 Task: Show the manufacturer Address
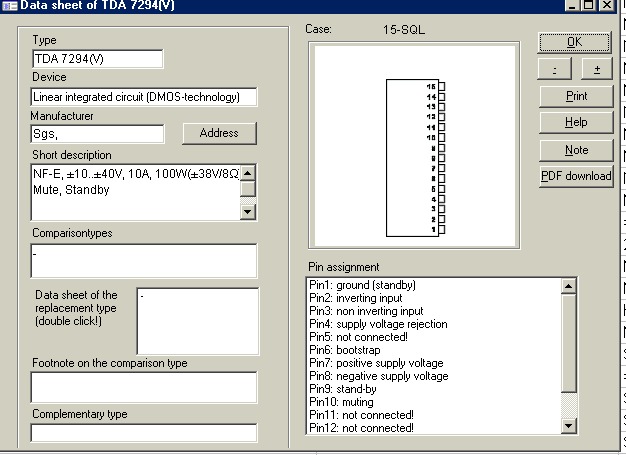(x=219, y=133)
